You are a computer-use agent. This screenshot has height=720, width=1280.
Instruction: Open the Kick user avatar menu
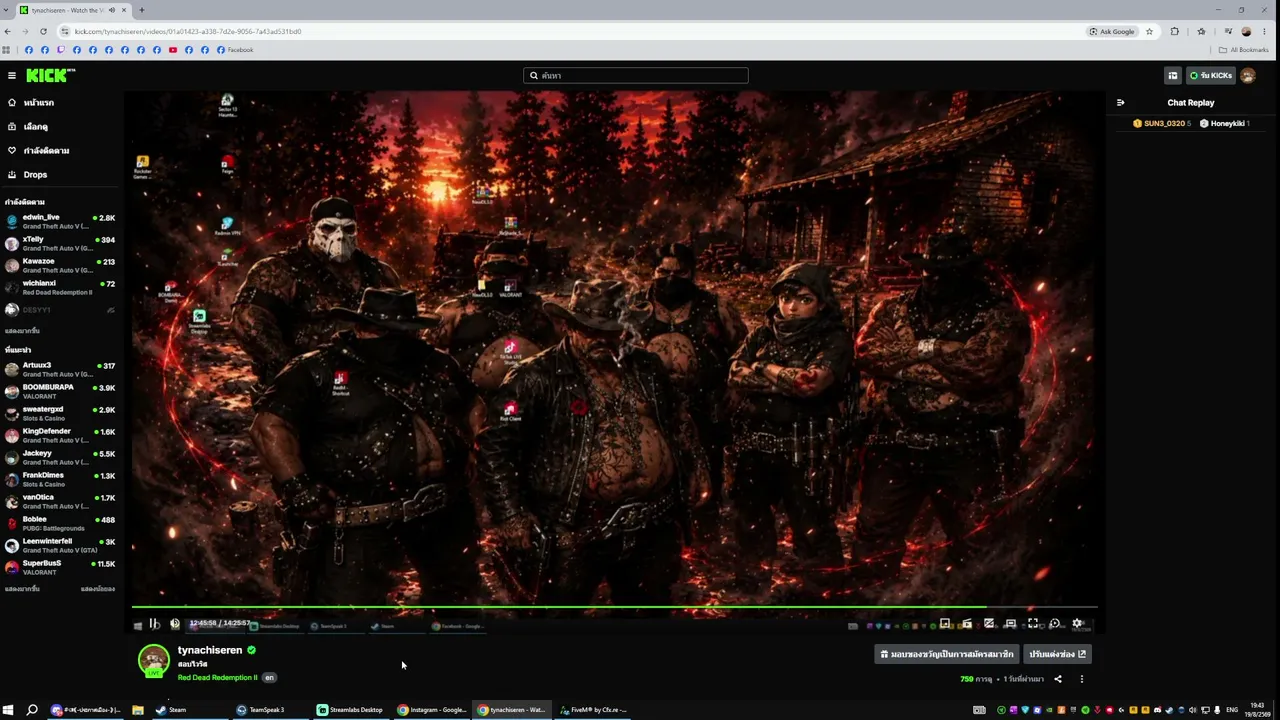pos(1248,75)
